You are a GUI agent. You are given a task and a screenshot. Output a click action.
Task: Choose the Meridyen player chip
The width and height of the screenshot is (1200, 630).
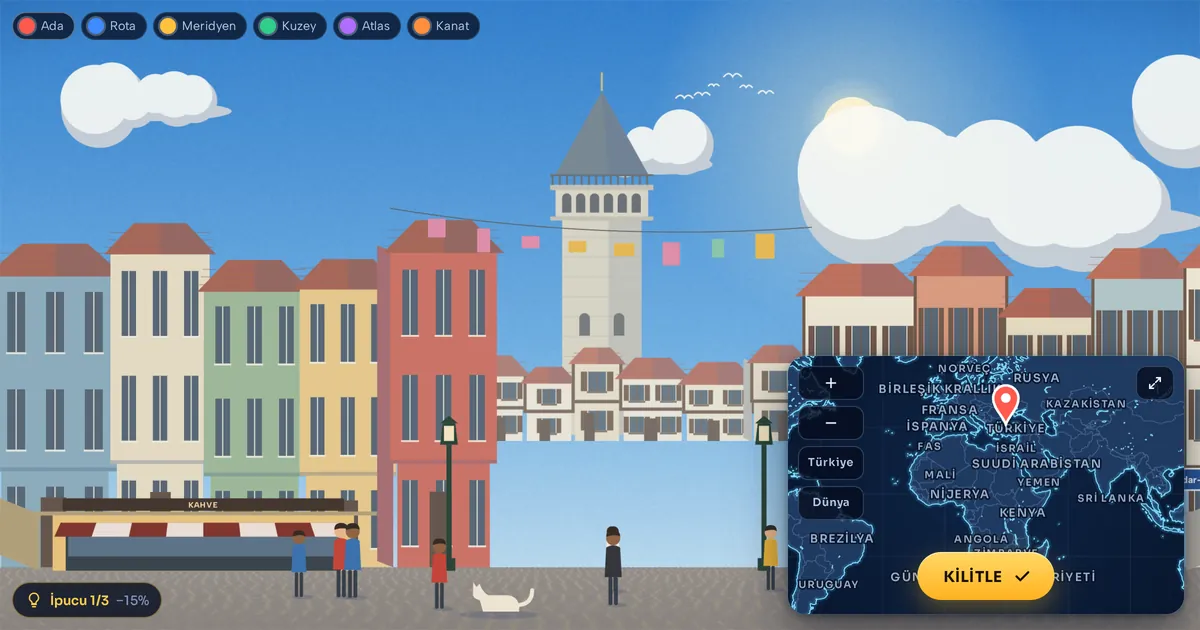pyautogui.click(x=200, y=26)
